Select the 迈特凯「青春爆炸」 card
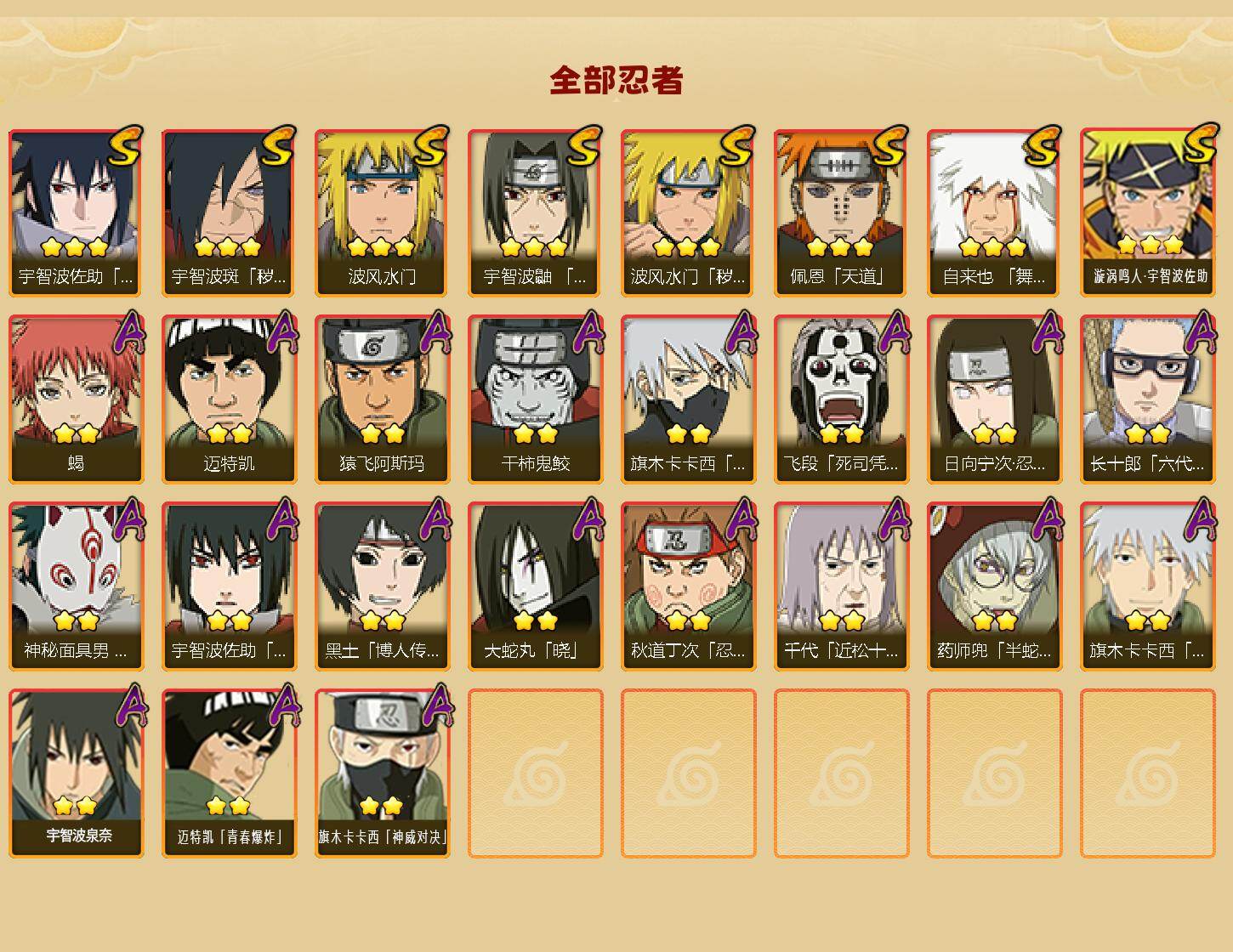The image size is (1233, 952). click(230, 773)
